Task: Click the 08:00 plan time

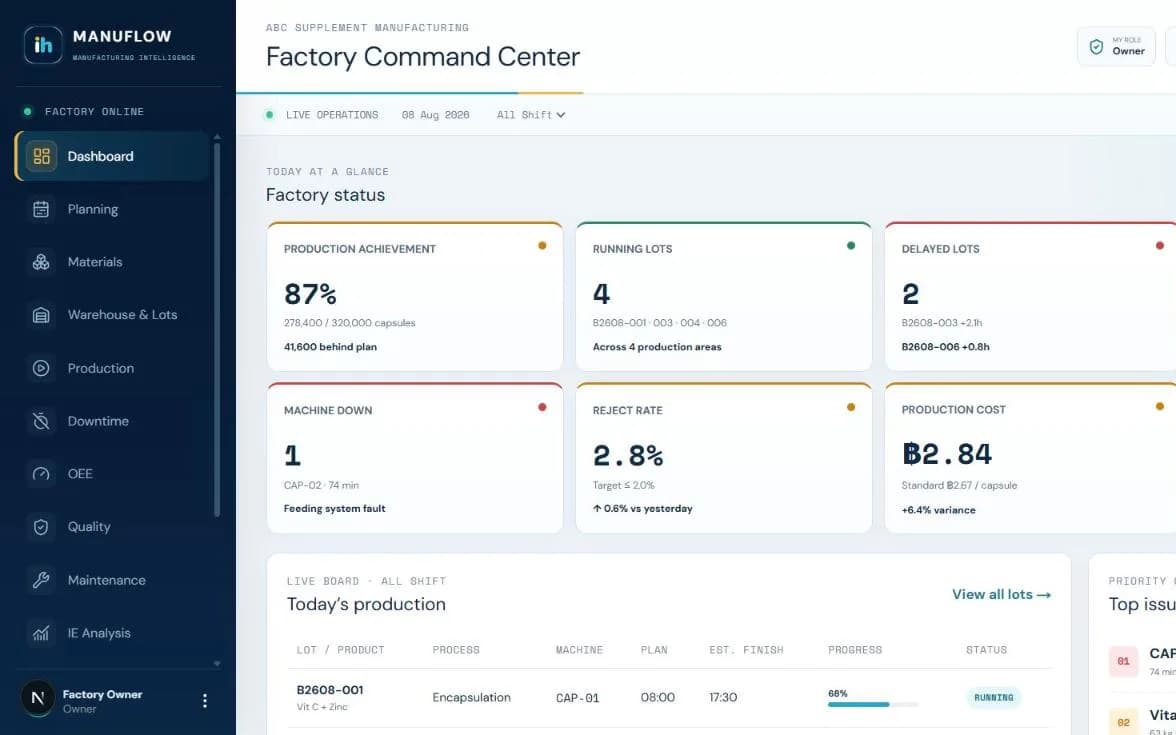Action: pos(658,698)
